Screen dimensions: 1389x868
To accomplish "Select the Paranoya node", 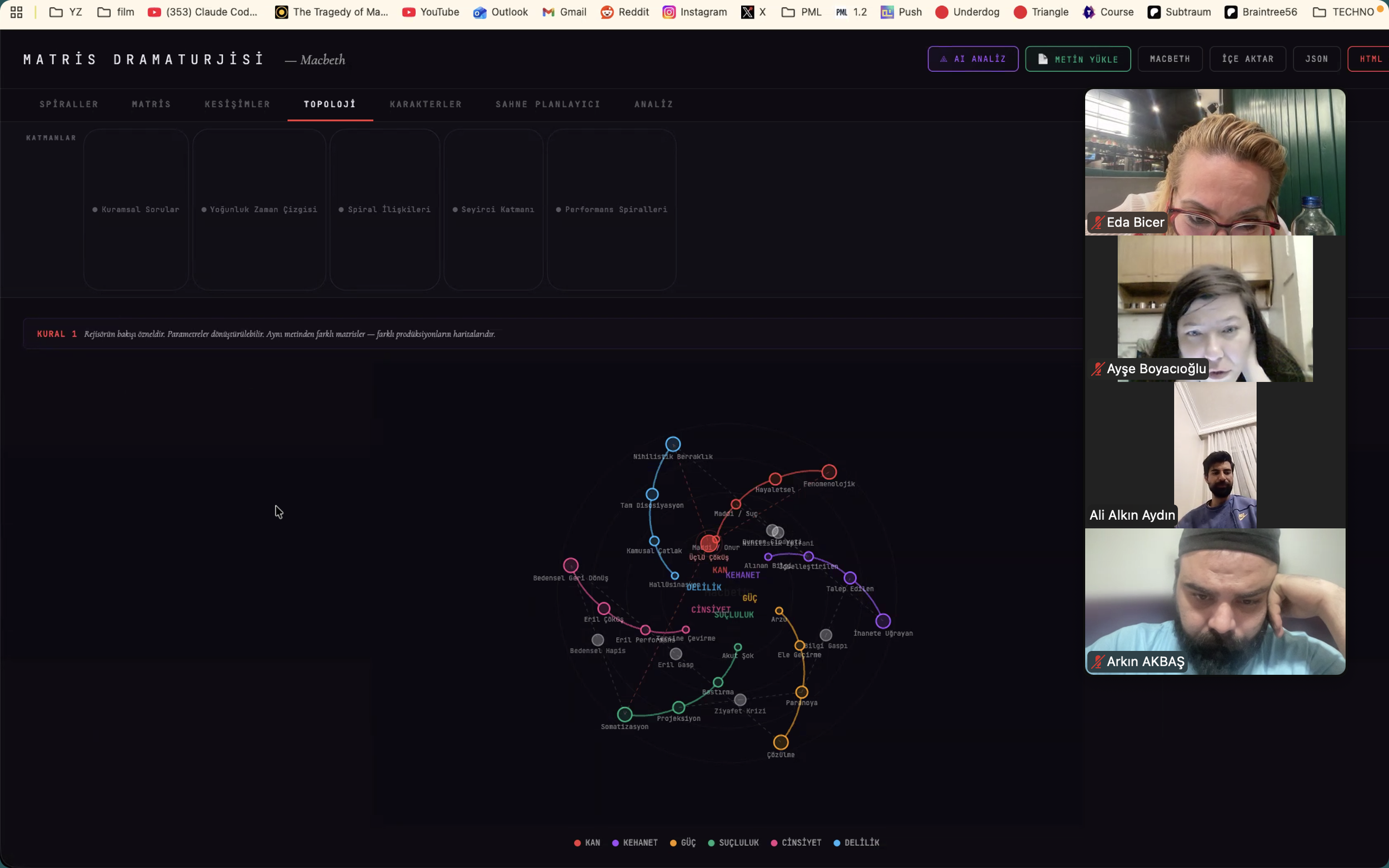I will click(x=802, y=692).
